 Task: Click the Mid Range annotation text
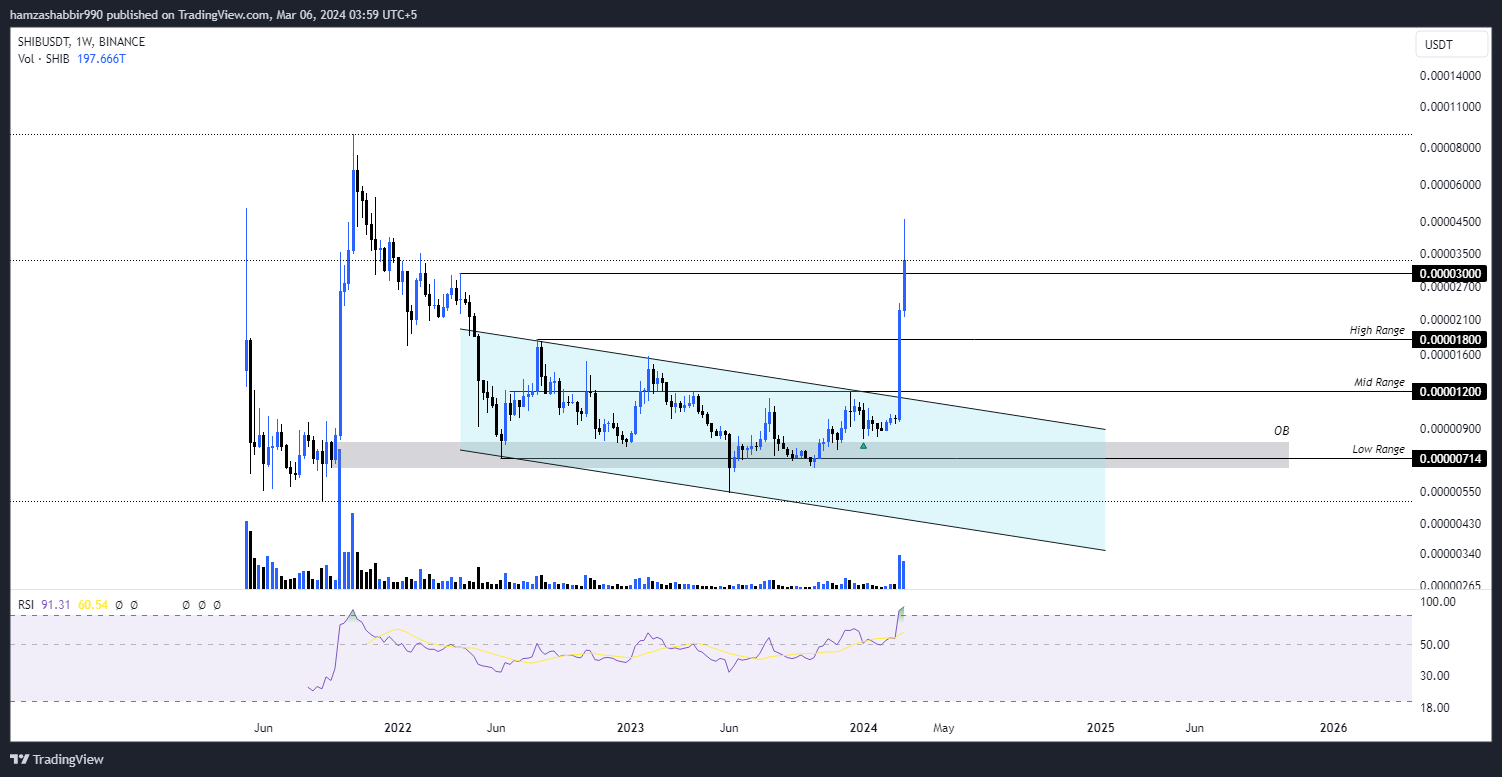[x=1379, y=382]
